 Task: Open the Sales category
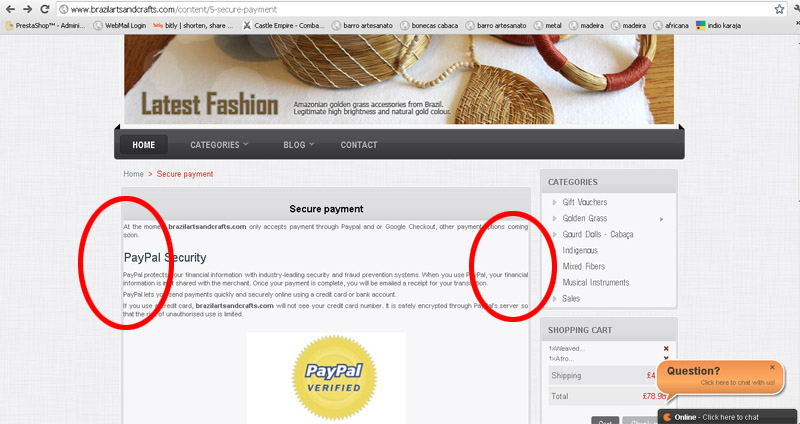tap(571, 298)
